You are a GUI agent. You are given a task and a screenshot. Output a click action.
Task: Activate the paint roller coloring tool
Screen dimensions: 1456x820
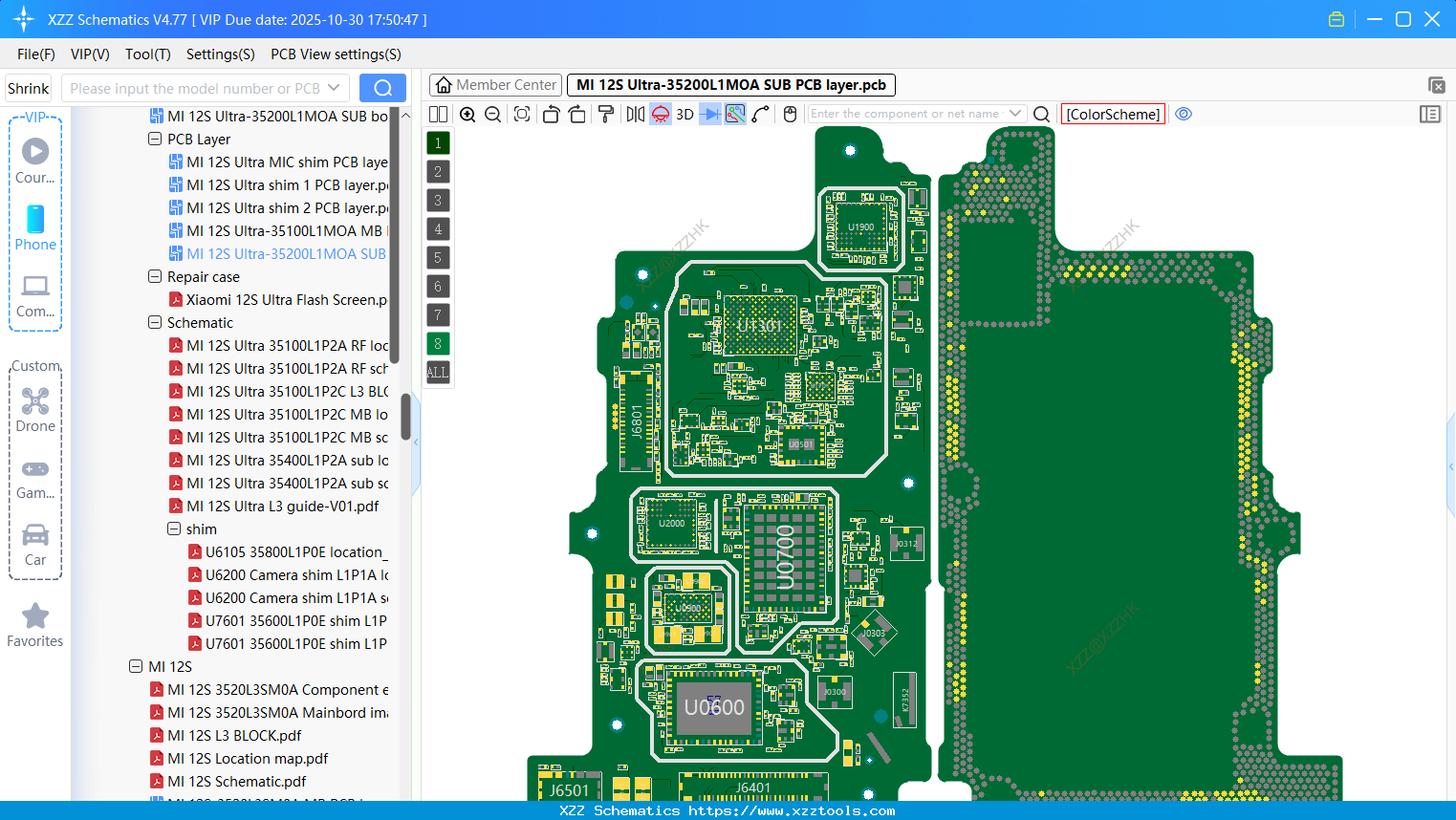[605, 114]
